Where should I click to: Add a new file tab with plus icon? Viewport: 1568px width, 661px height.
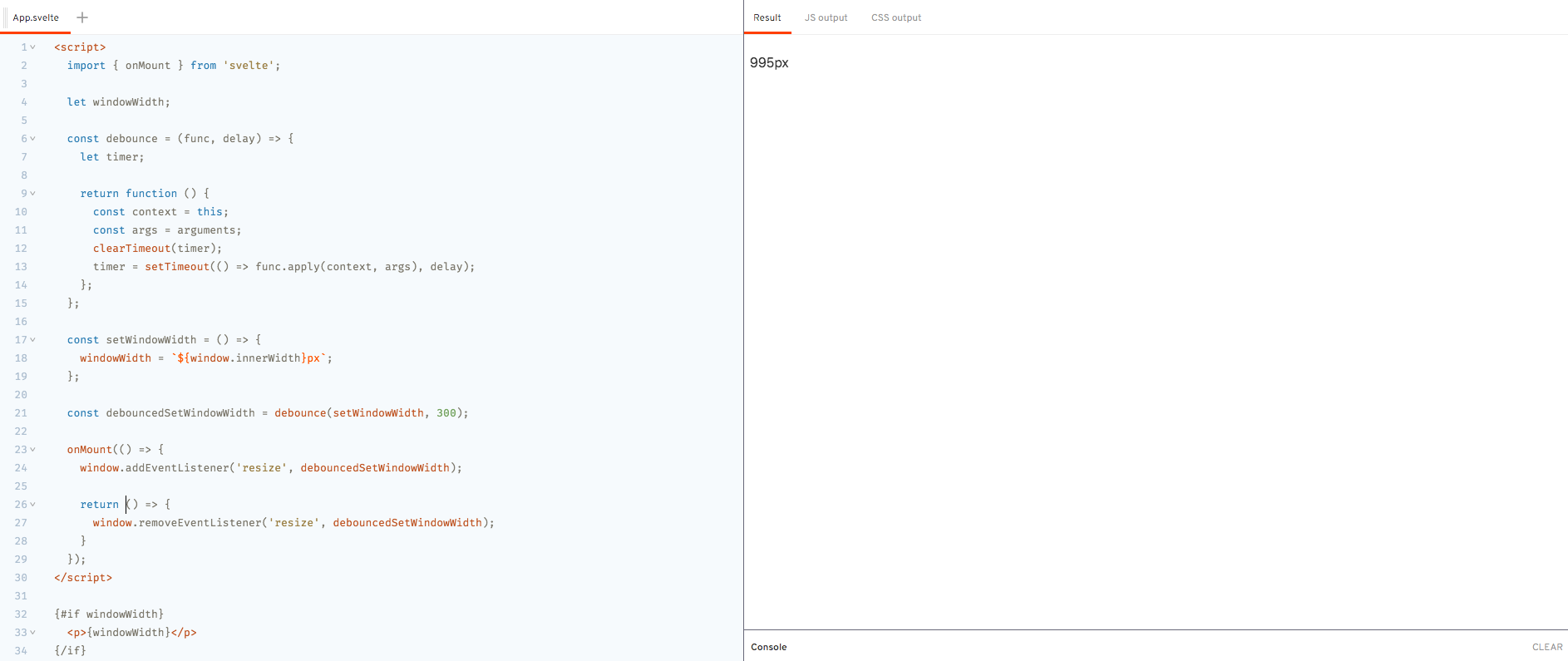(82, 17)
